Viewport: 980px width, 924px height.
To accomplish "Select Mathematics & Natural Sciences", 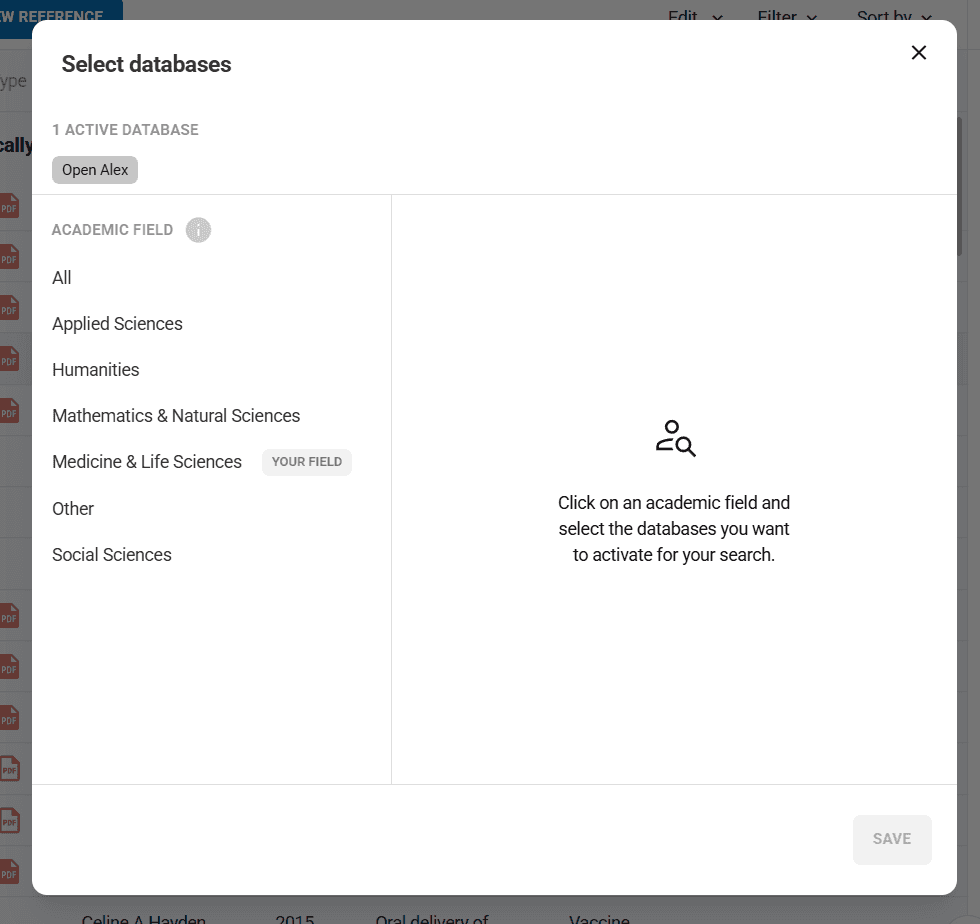I will [176, 416].
